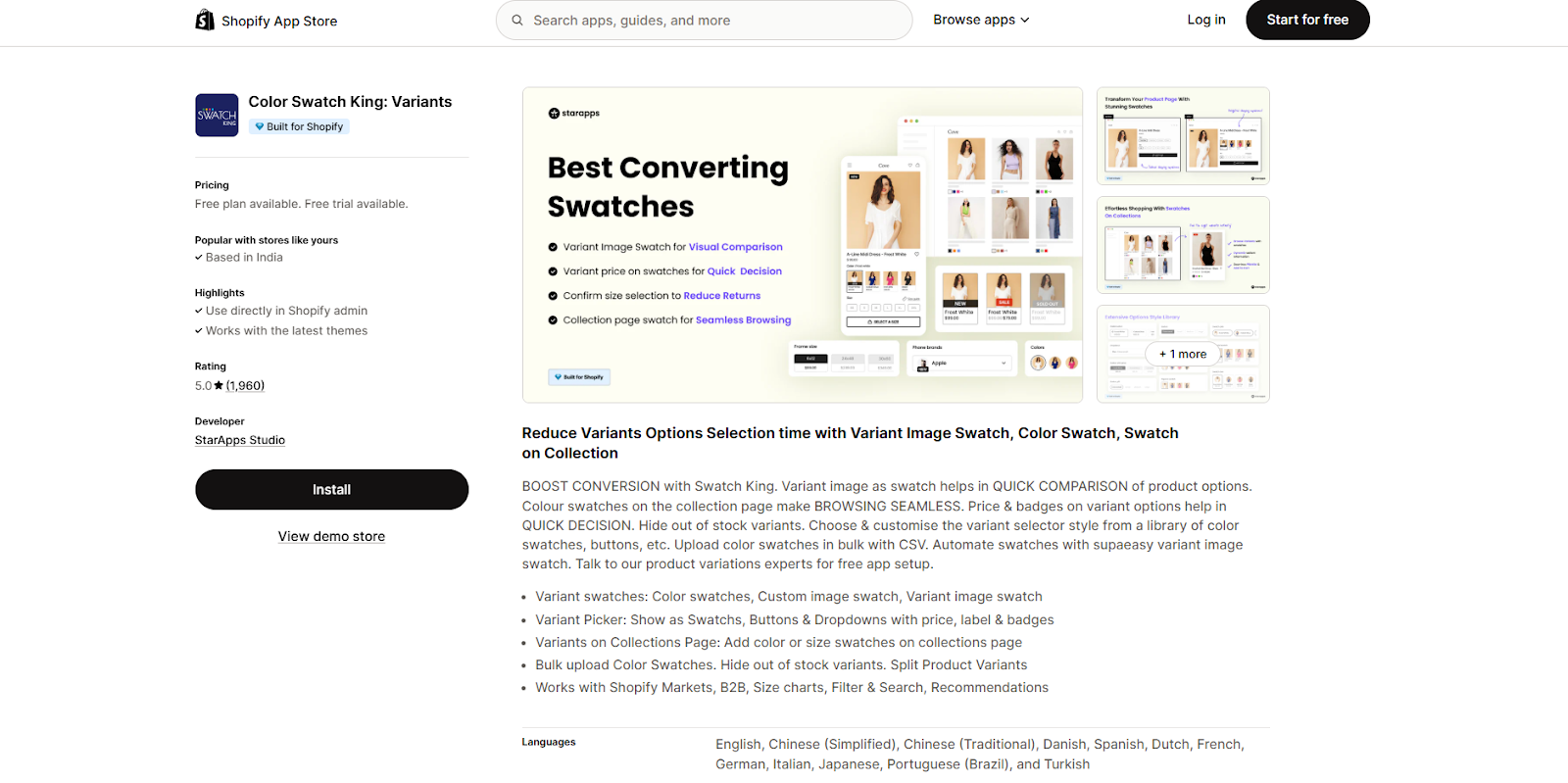Open the Transform Your Product Page thumbnail
The height and width of the screenshot is (783, 1568).
coord(1183,136)
